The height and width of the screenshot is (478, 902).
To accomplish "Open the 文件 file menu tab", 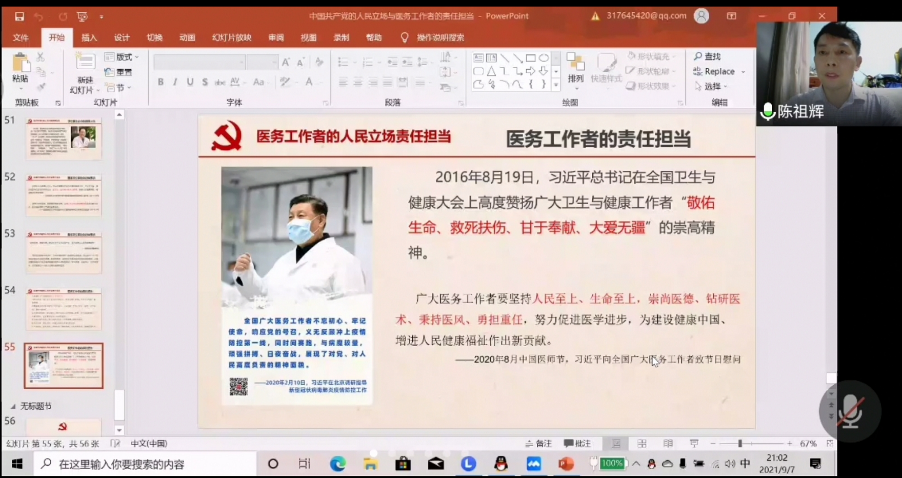I will tap(21, 37).
